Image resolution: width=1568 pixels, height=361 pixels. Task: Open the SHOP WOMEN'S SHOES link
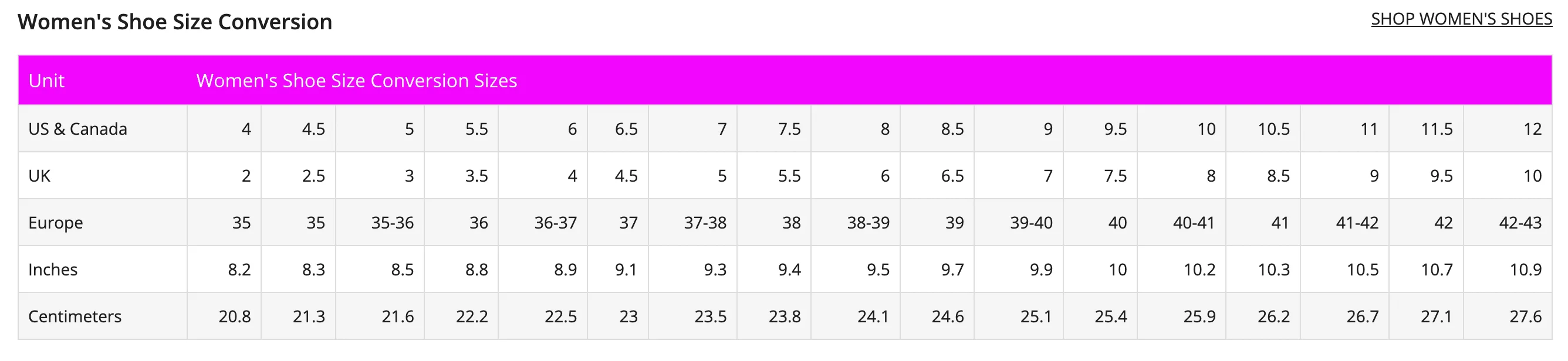click(1461, 19)
